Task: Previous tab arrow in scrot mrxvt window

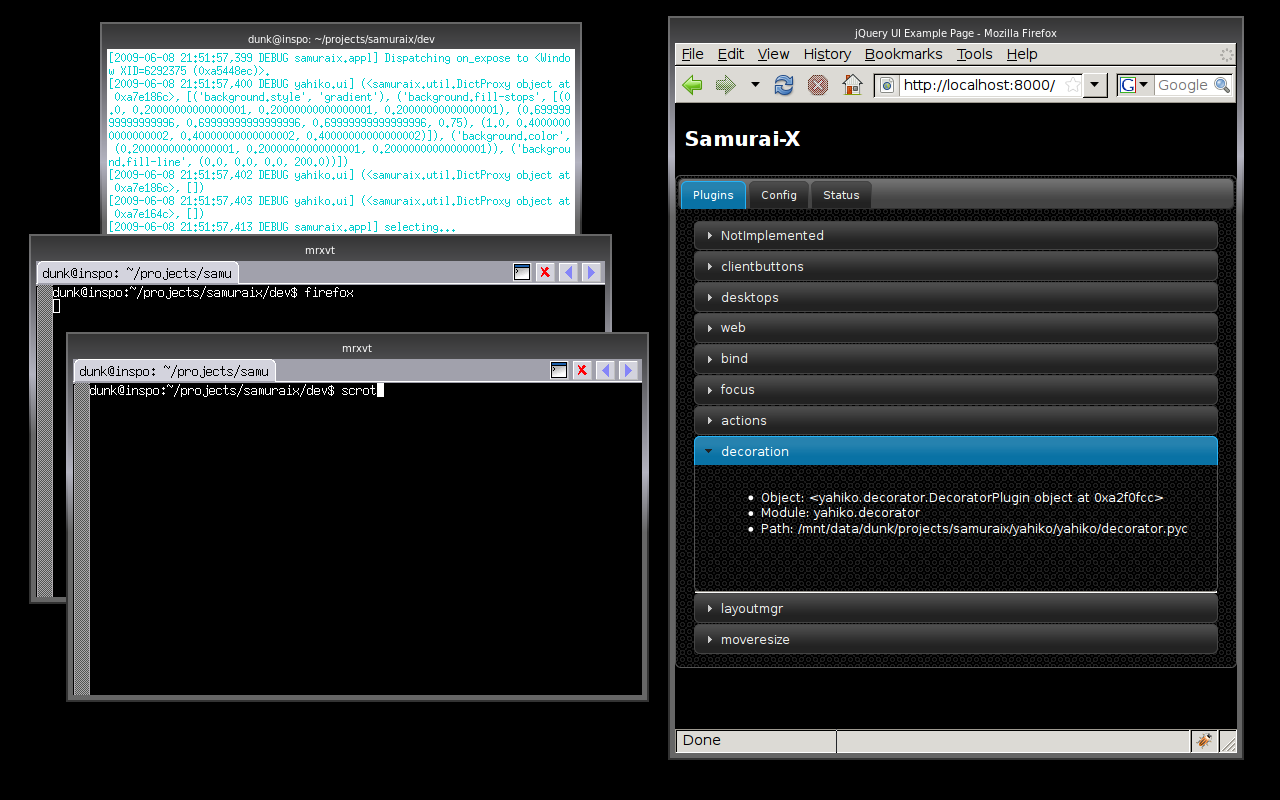Action: 605,370
